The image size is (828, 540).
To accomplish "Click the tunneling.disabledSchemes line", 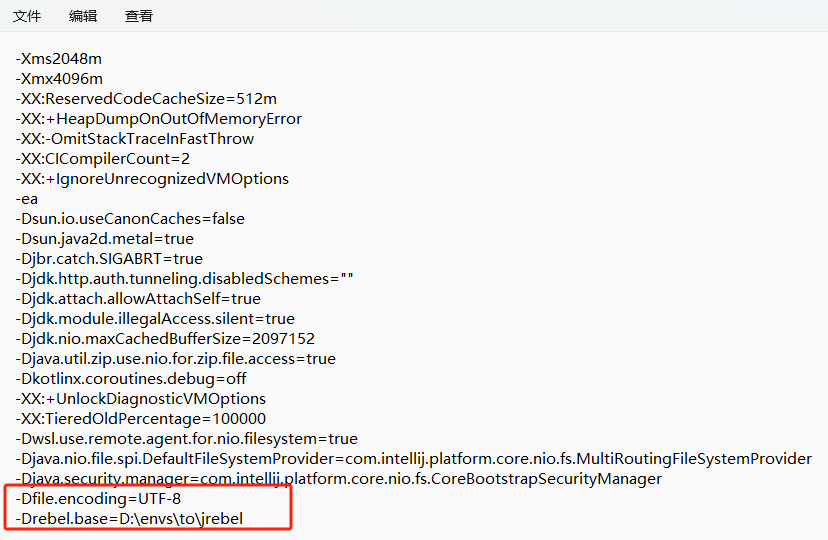I will (x=184, y=279).
